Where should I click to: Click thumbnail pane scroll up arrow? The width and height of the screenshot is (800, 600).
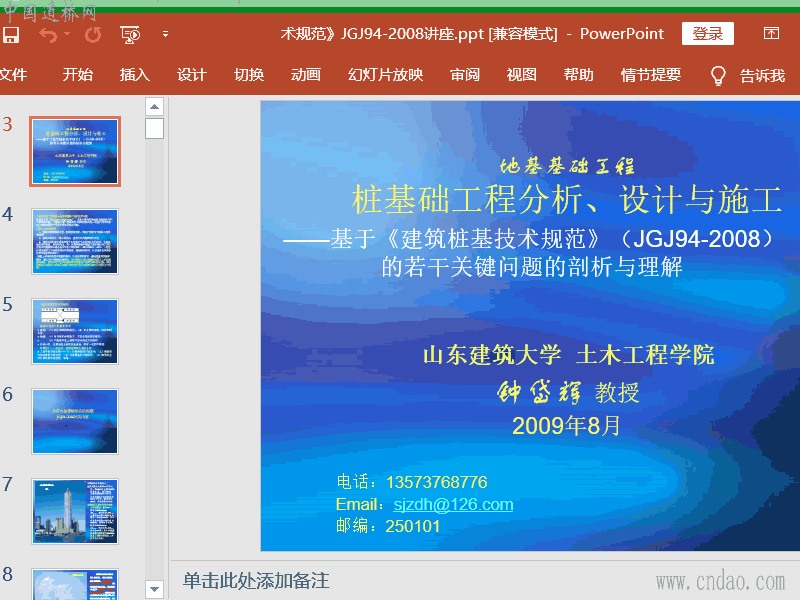[154, 107]
